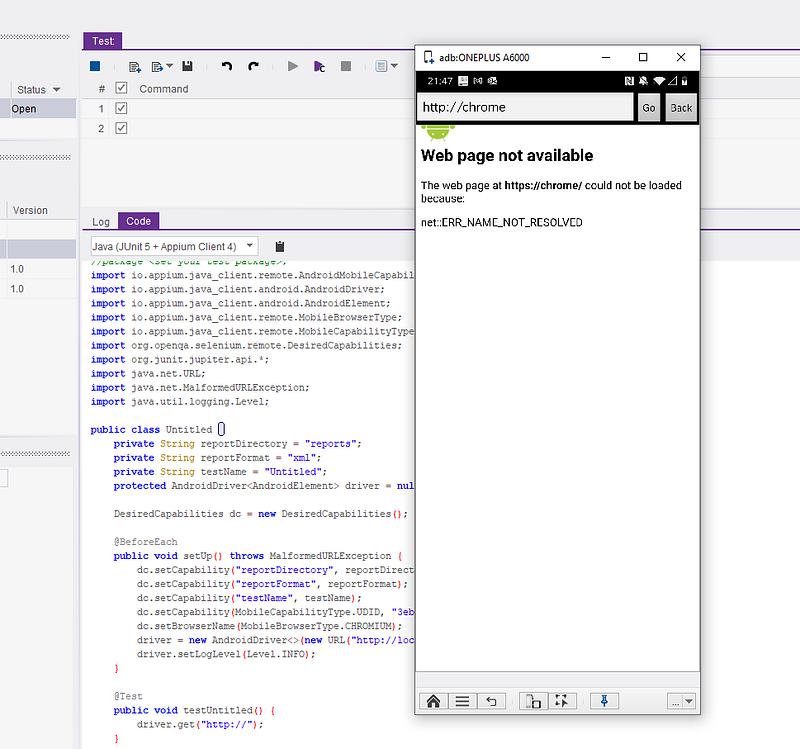Switch to the Log tab
Viewport: 800px width, 749px height.
point(101,221)
